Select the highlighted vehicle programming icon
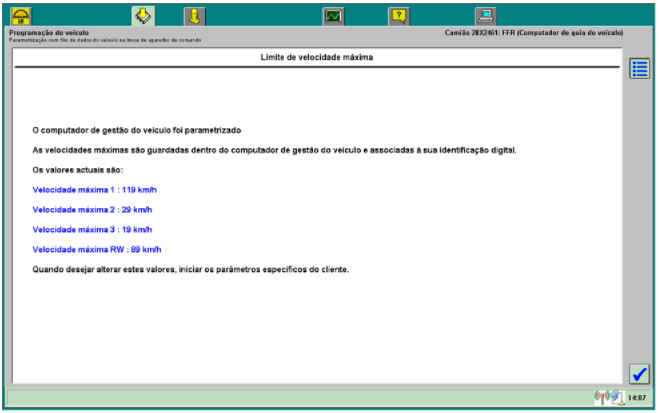 point(143,14)
